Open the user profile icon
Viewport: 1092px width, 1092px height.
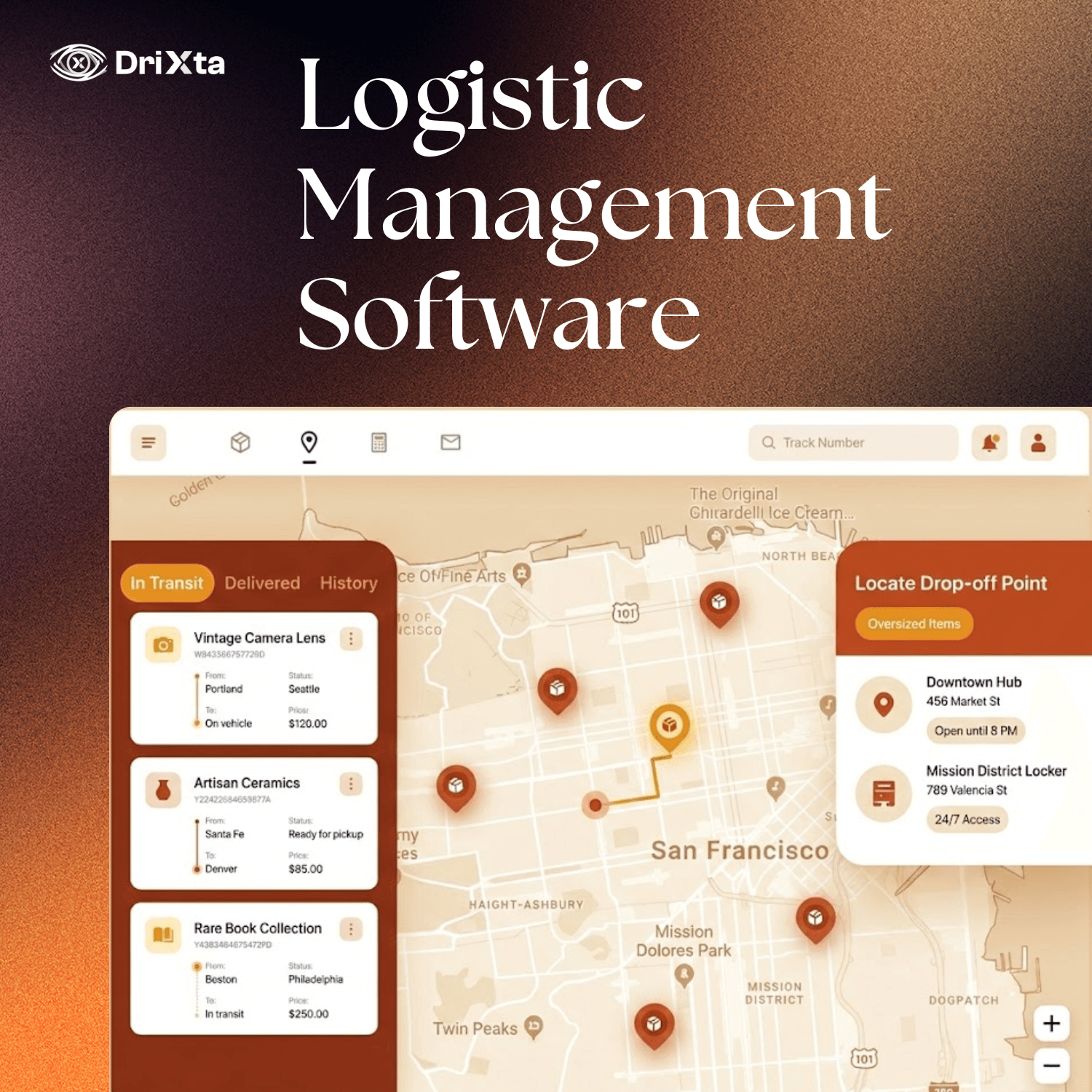click(1038, 443)
